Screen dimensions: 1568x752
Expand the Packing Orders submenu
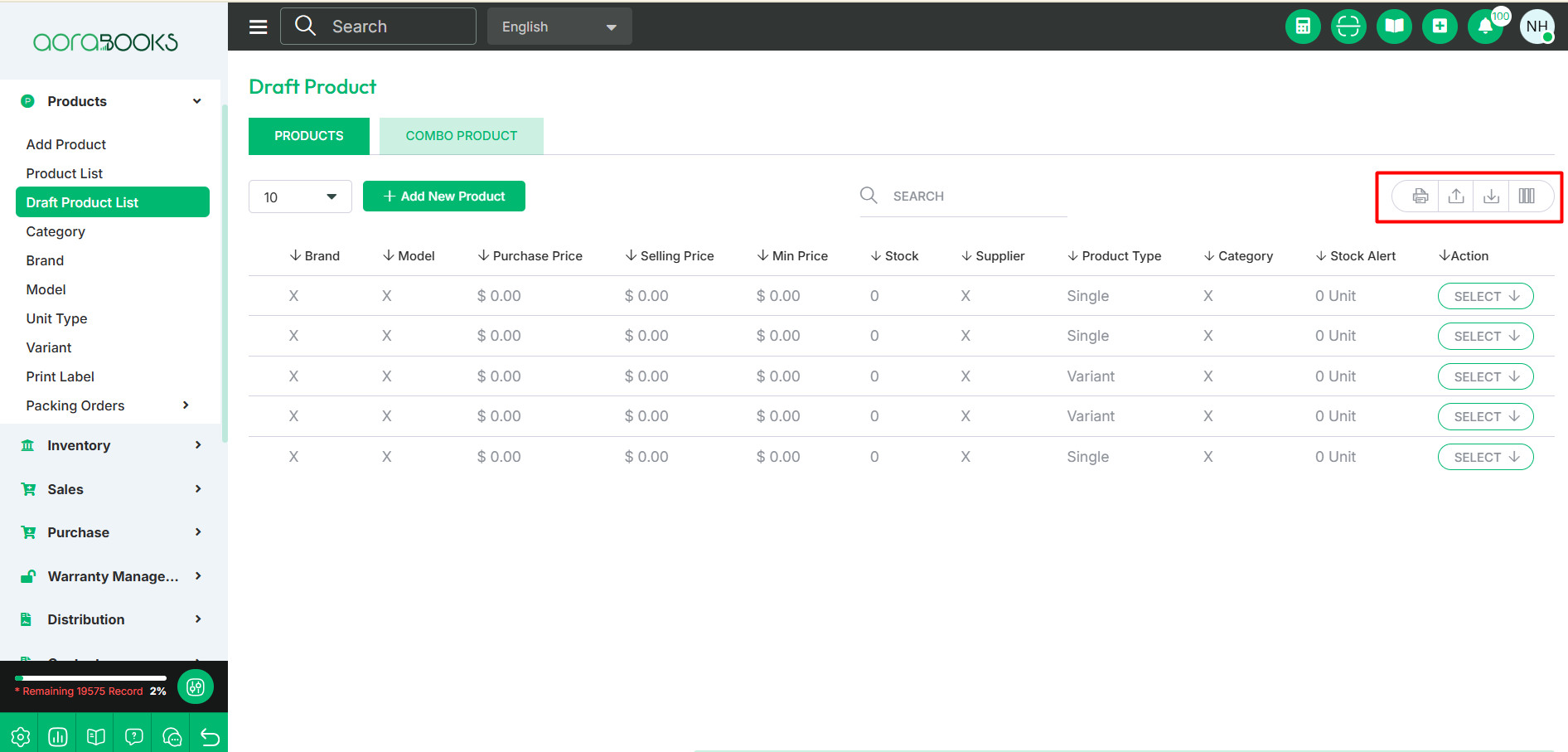pyautogui.click(x=186, y=405)
